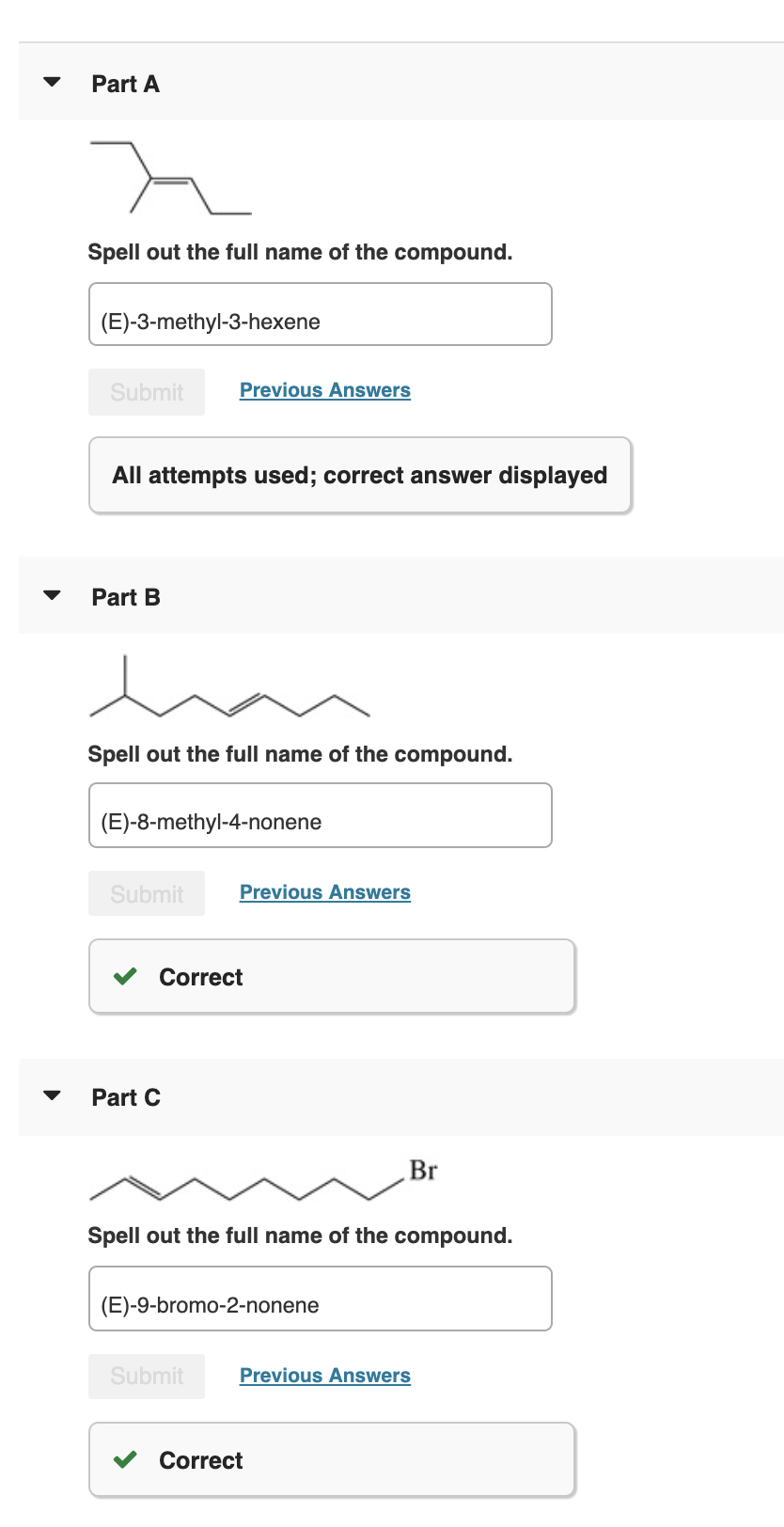784x1527 pixels.
Task: Open Previous Answers link for Part C
Action: [324, 1376]
